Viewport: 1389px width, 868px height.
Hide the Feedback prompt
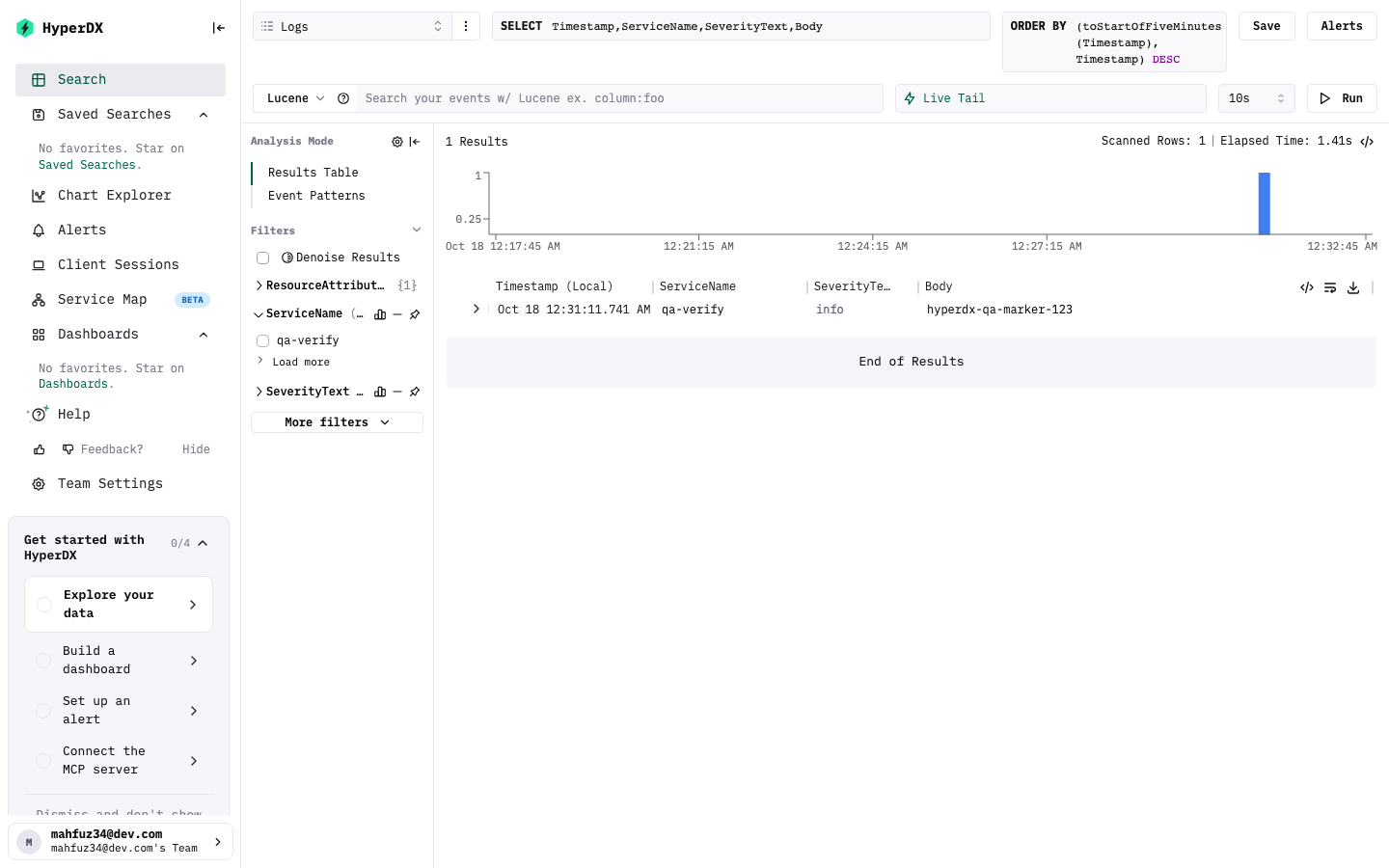196,449
